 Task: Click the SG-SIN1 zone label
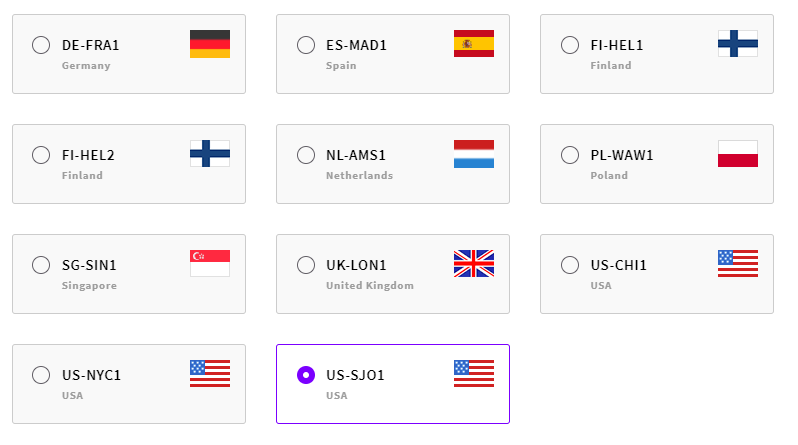(90, 265)
